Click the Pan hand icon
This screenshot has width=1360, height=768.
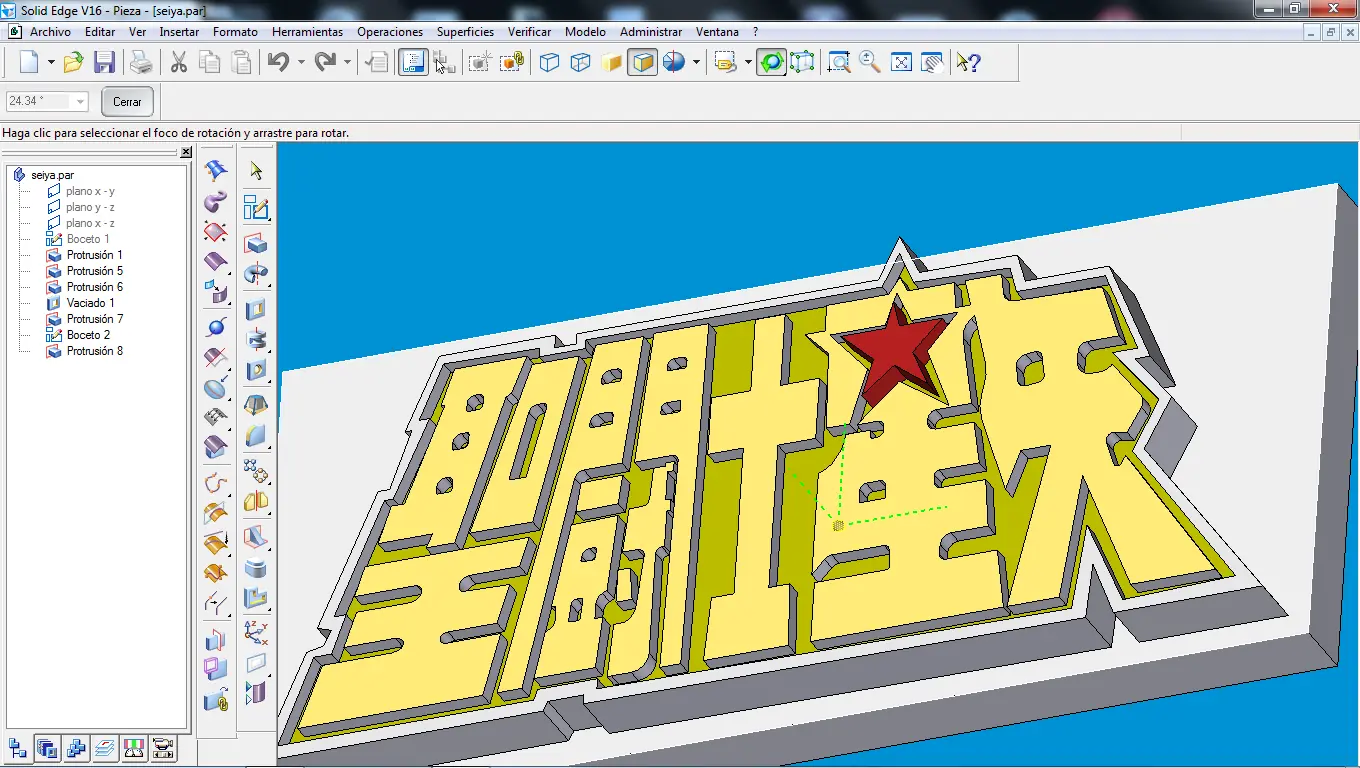click(x=932, y=63)
